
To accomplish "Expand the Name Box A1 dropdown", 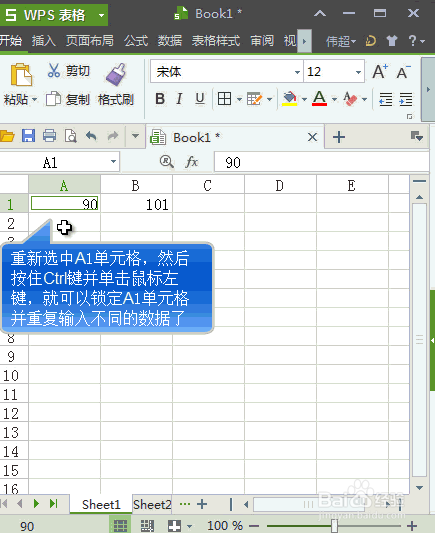I will [x=114, y=162].
